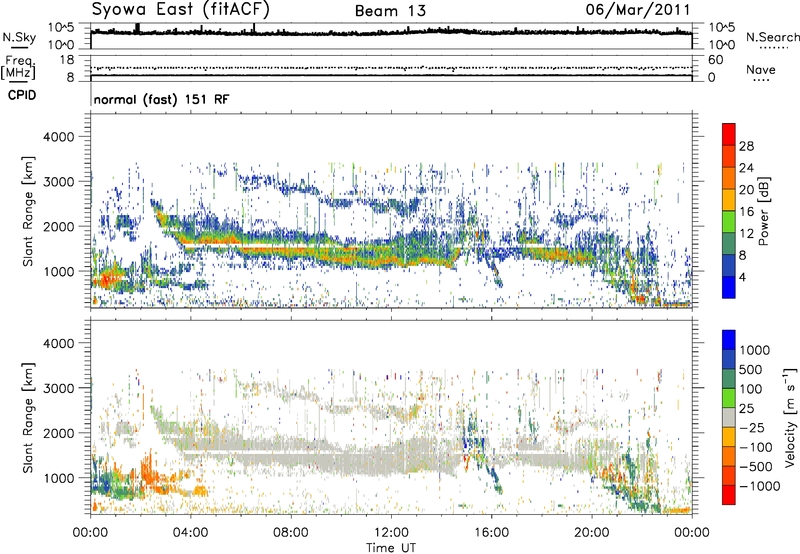The height and width of the screenshot is (554, 800).
Task: Click the 'Nave' legend label
Action: click(x=761, y=69)
